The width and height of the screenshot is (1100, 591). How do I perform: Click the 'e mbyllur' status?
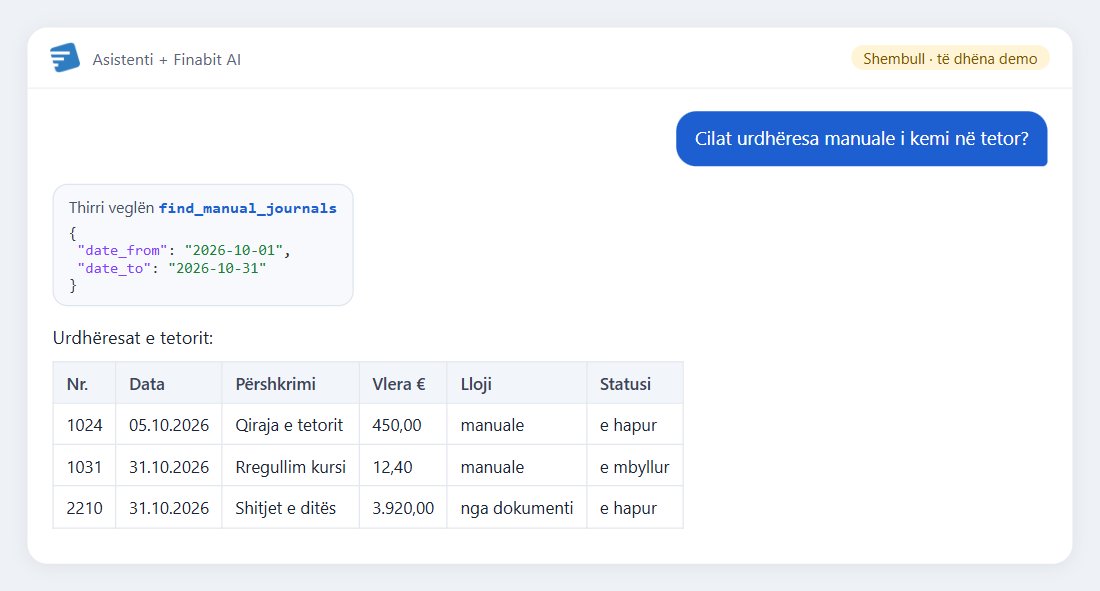click(634, 467)
